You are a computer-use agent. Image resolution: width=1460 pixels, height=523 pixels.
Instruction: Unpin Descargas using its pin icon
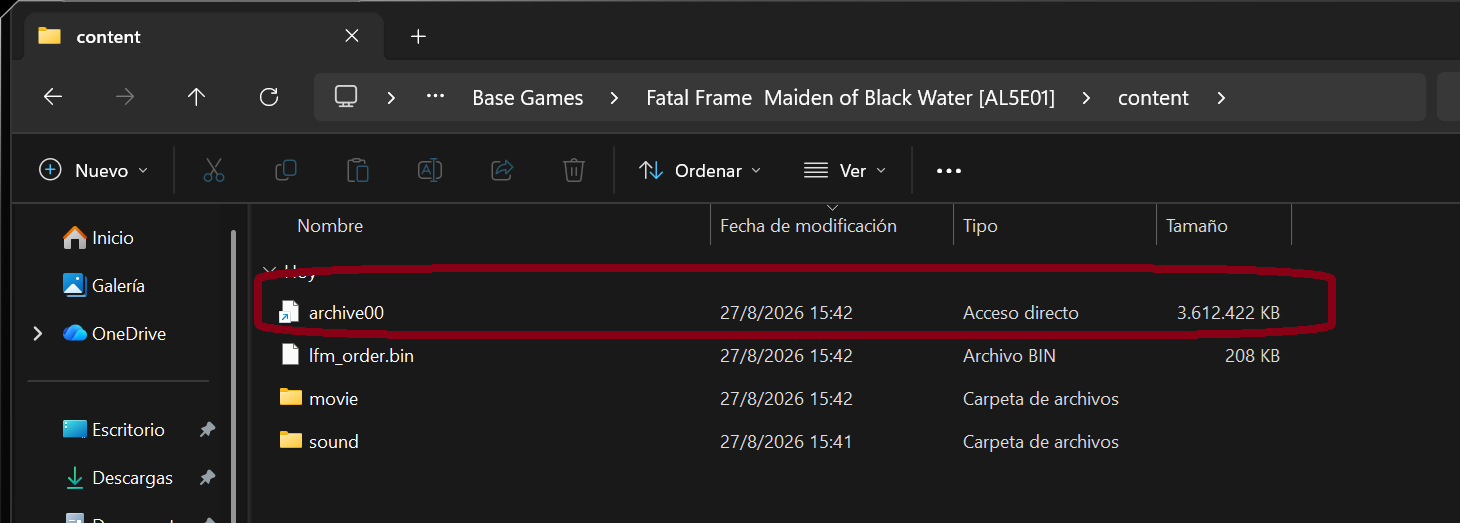(207, 477)
